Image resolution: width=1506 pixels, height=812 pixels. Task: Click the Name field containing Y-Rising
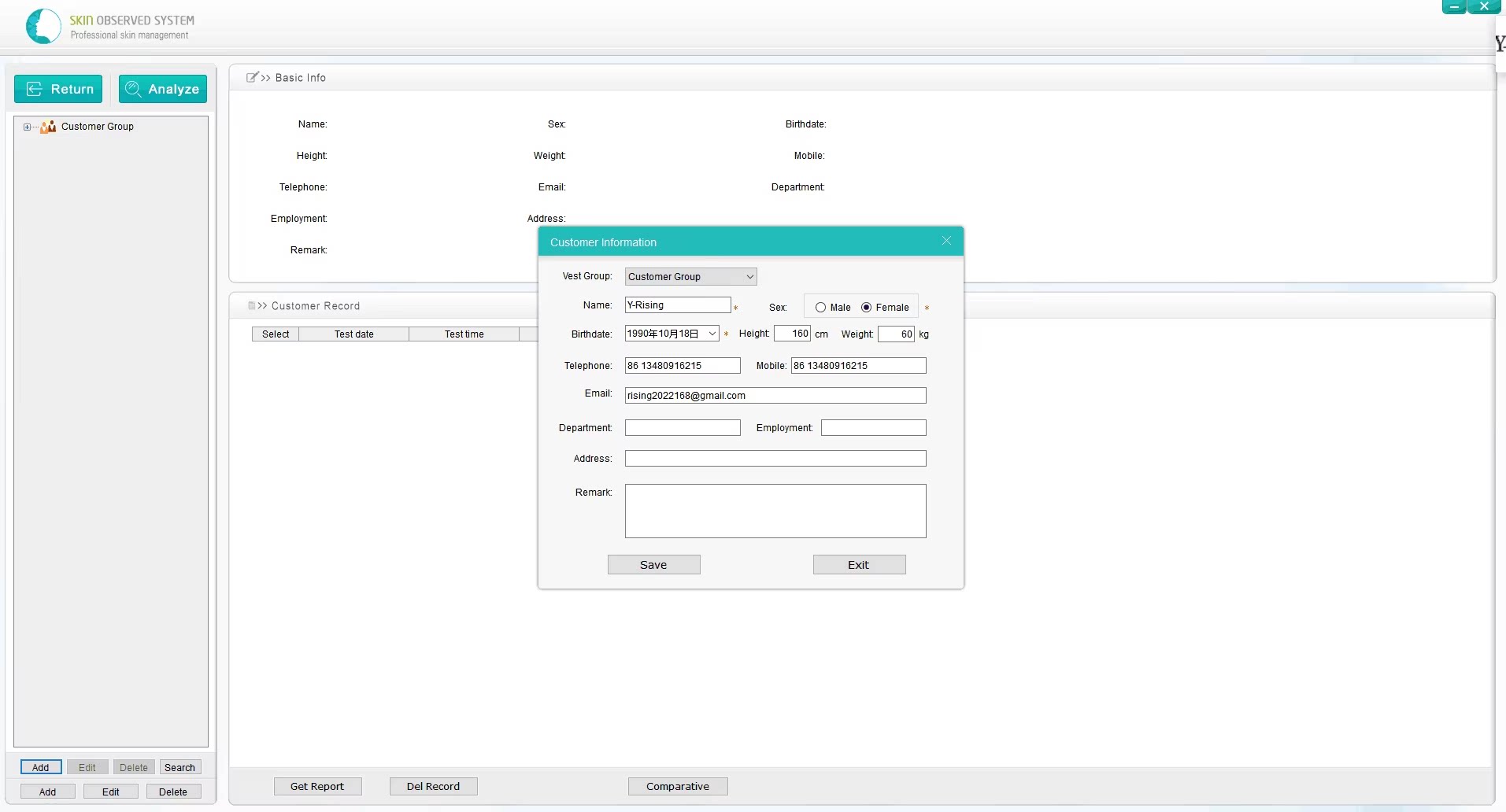(678, 305)
